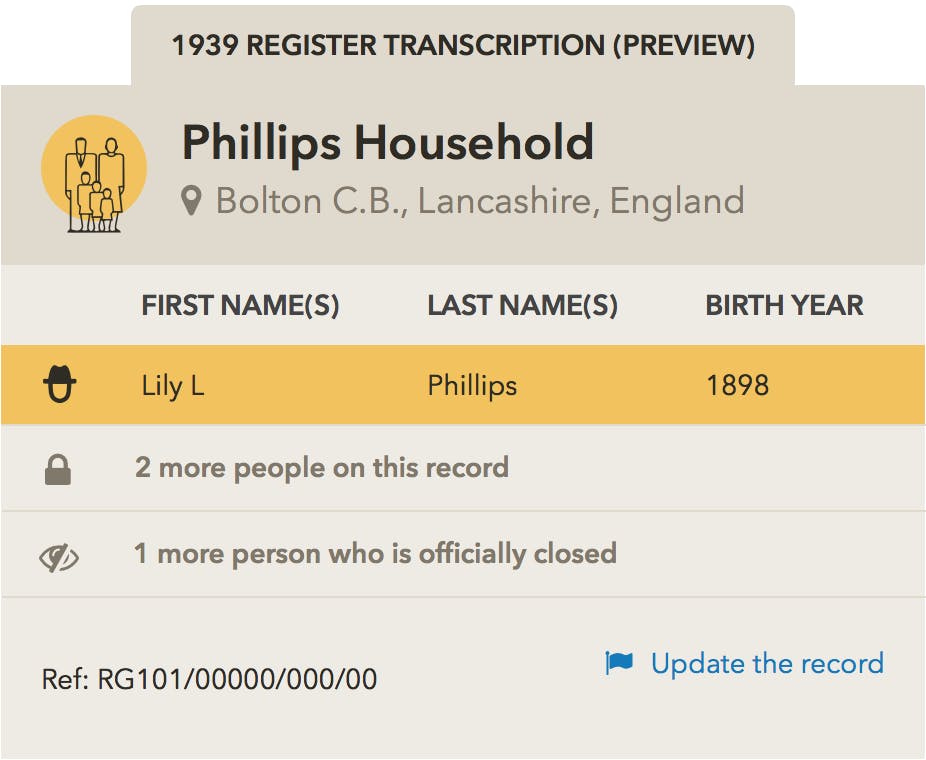Viewport: 926px width, 760px height.
Task: Click the family household icon
Action: pos(94,174)
